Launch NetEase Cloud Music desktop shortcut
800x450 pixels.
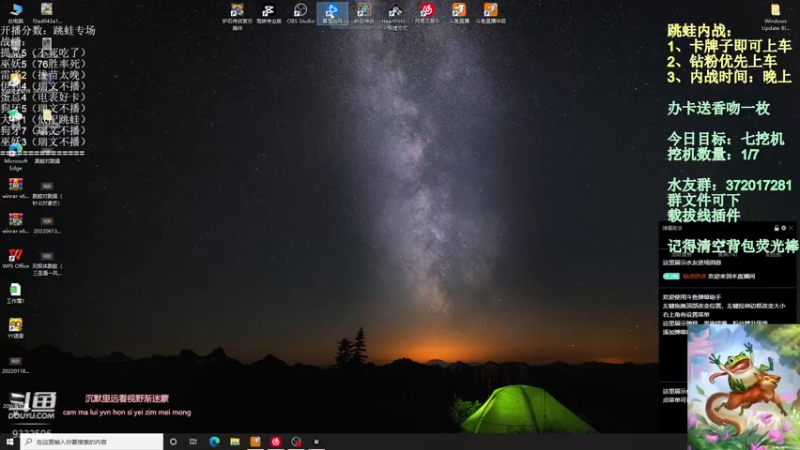(x=427, y=14)
